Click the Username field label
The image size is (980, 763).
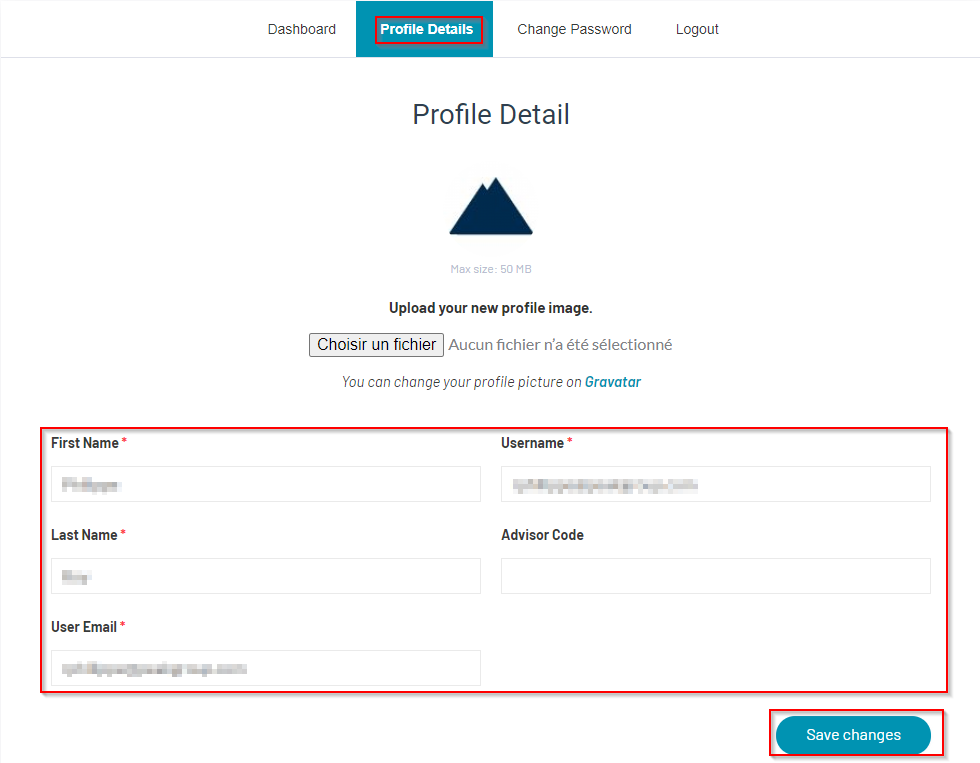click(x=533, y=443)
